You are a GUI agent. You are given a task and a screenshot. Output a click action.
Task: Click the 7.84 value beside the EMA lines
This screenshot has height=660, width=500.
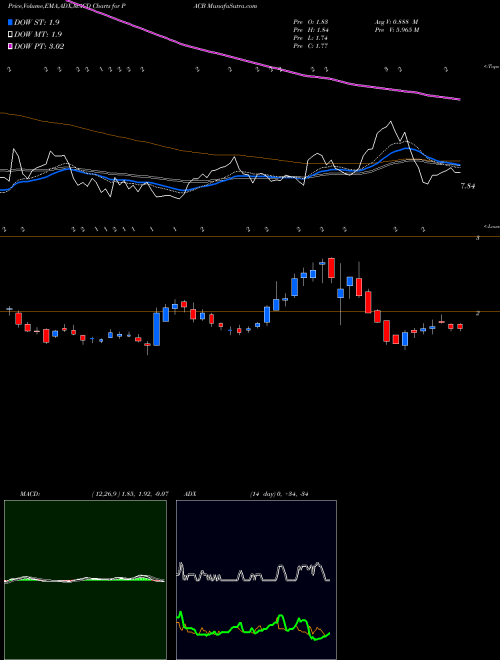pyautogui.click(x=468, y=186)
